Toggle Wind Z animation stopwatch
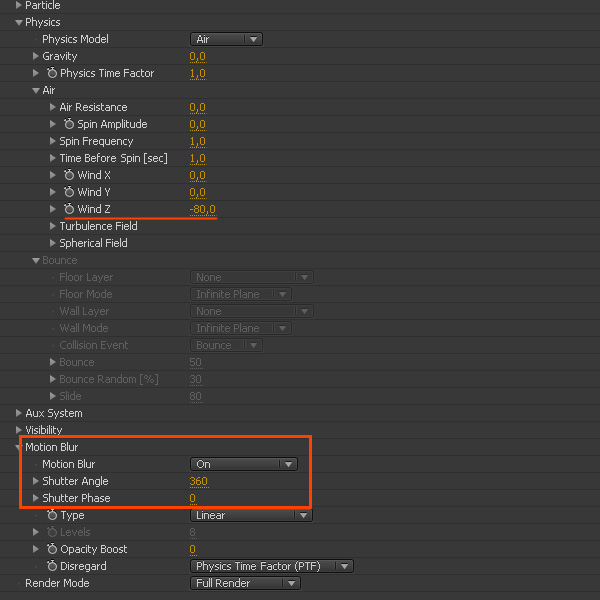 tap(69, 209)
